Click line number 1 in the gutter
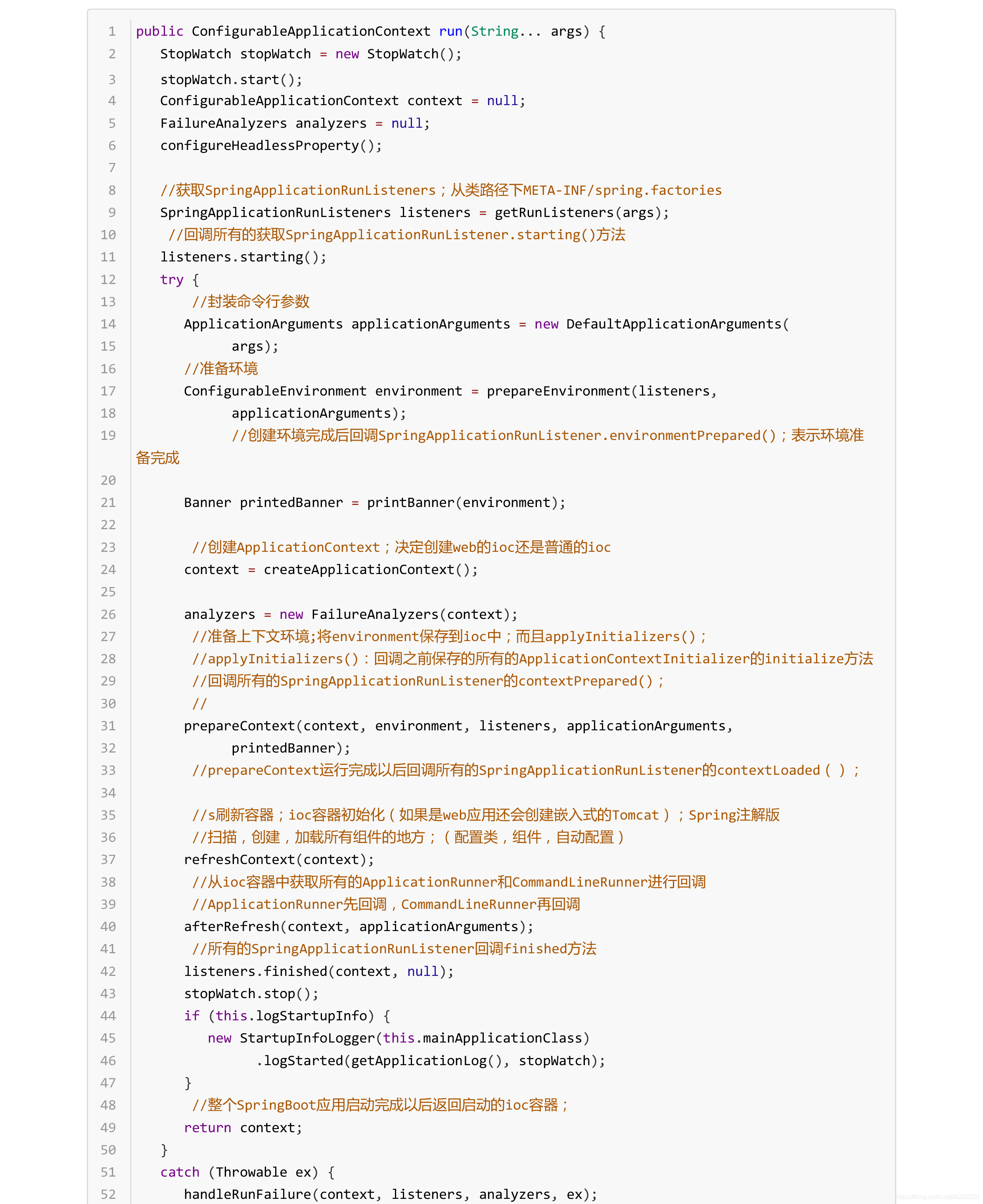Image resolution: width=983 pixels, height=1204 pixels. coord(111,31)
